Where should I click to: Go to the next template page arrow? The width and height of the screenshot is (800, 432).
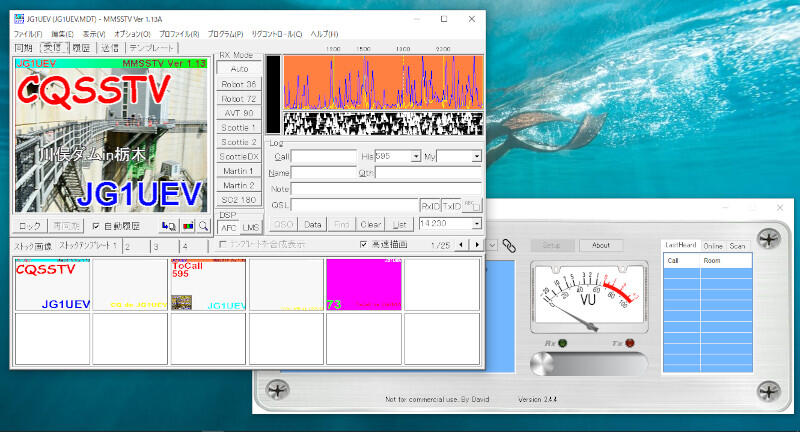[x=477, y=245]
